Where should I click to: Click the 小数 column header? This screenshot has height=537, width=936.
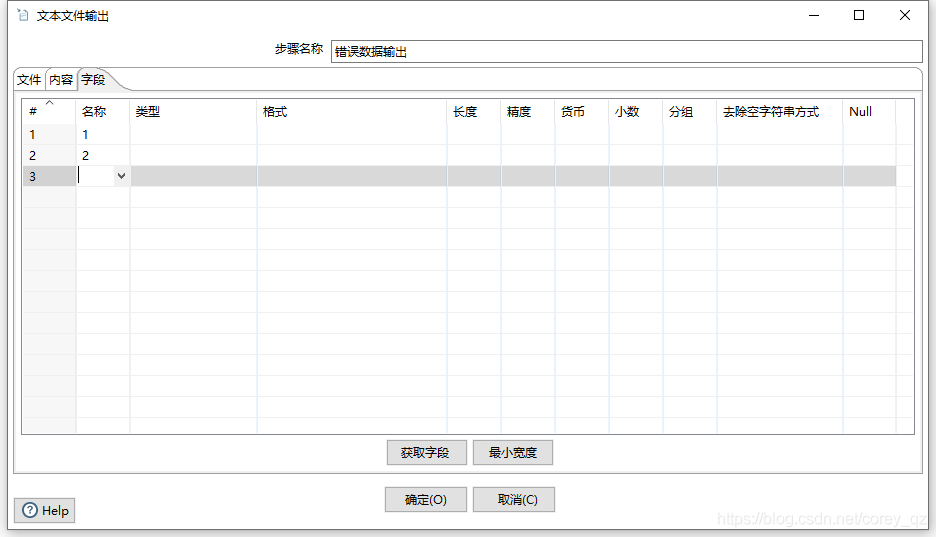636,112
